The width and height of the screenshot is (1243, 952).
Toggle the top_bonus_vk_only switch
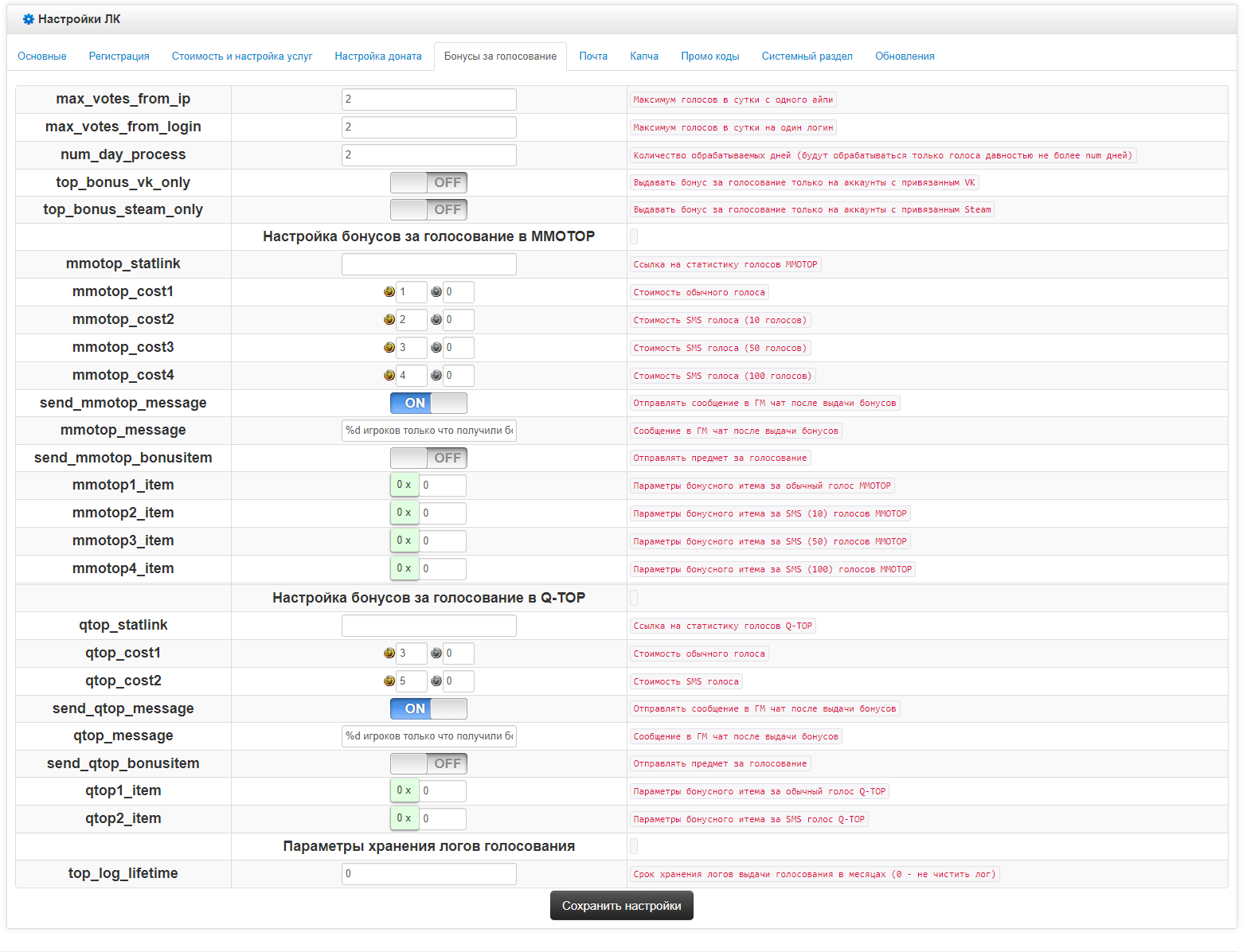tap(428, 182)
